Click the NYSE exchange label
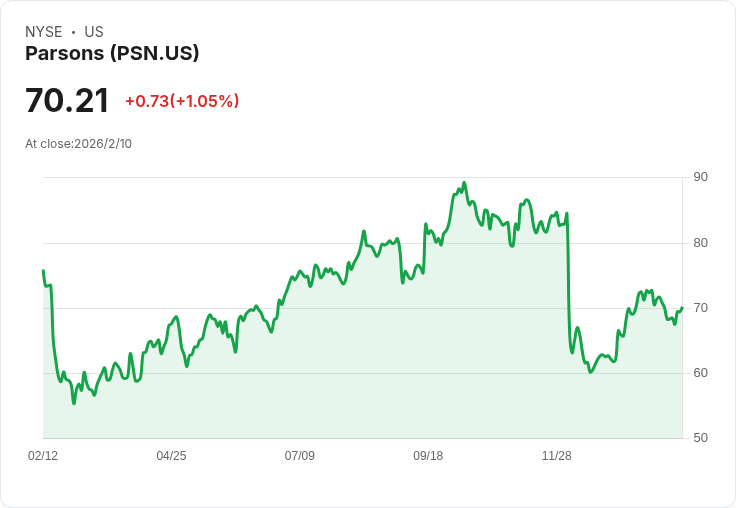This screenshot has height=508, width=736. (44, 32)
